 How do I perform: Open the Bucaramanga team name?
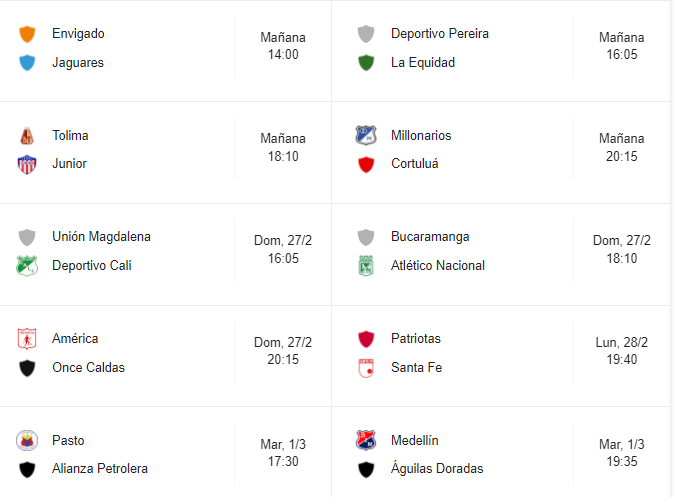pyautogui.click(x=430, y=237)
